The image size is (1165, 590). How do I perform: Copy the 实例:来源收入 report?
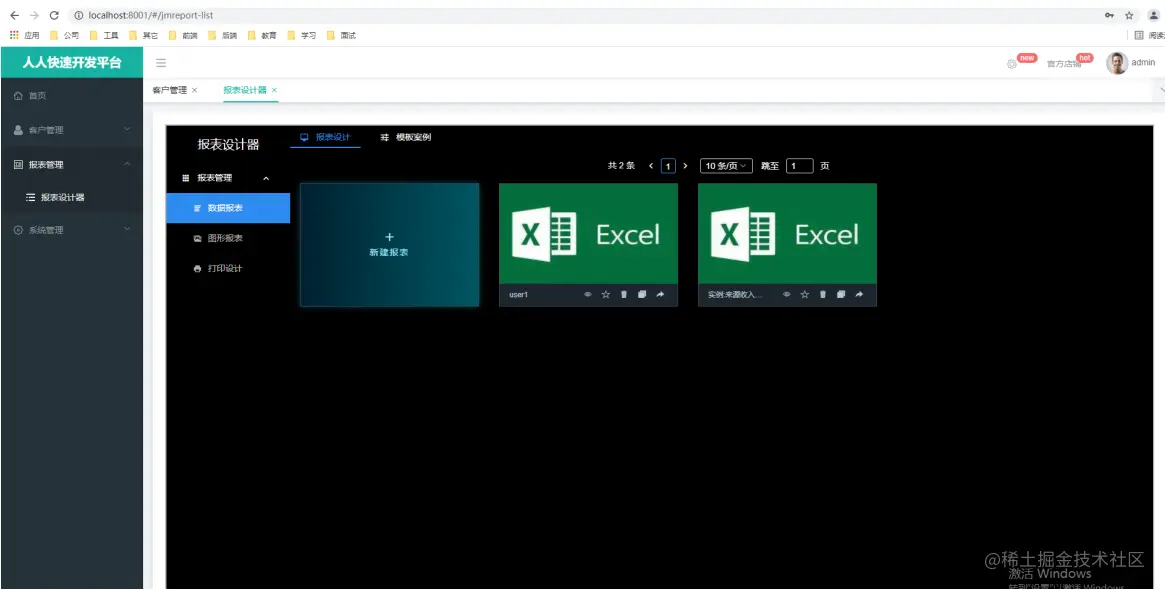click(841, 295)
